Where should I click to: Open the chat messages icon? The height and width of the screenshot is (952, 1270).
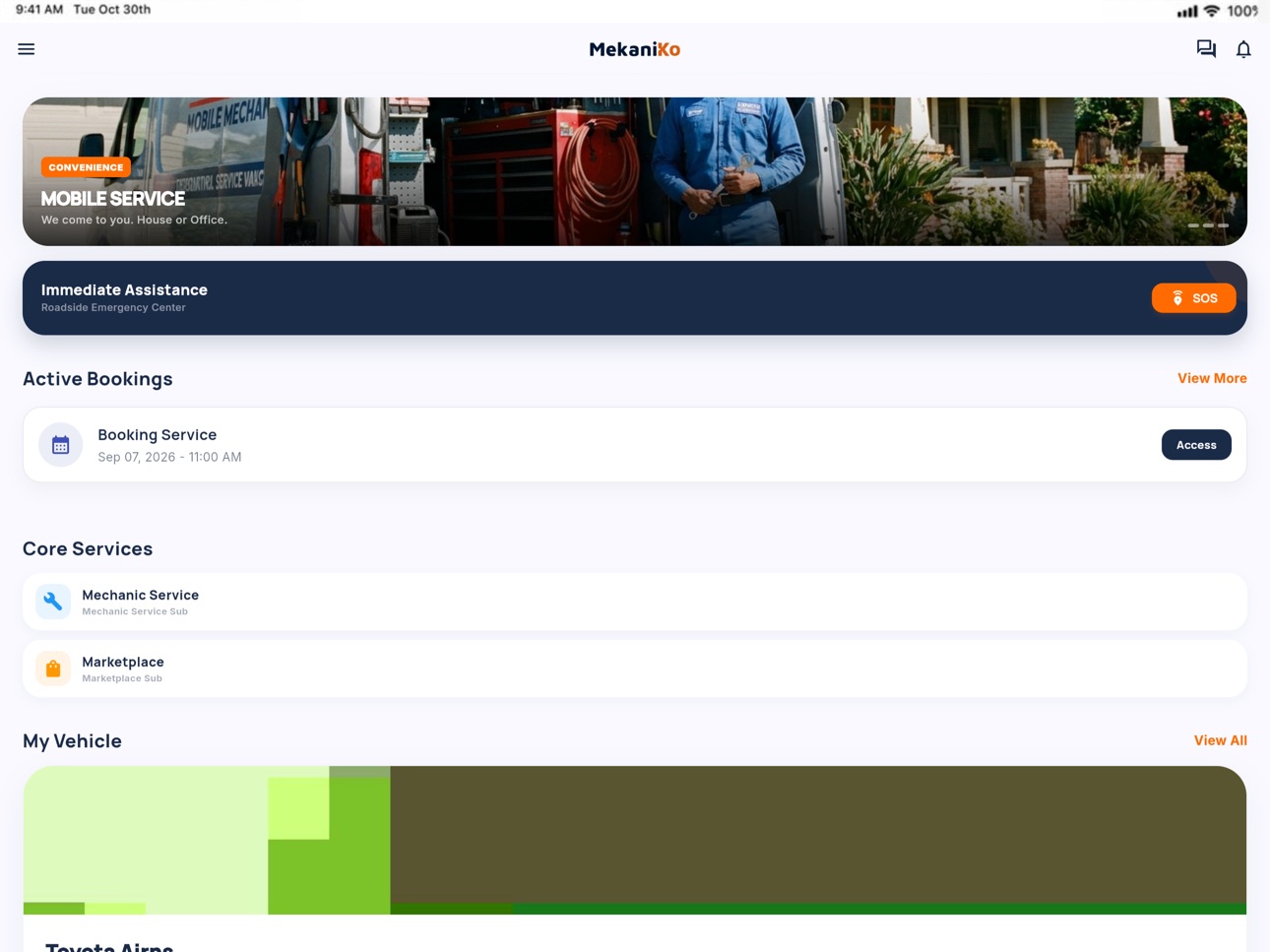click(x=1206, y=49)
